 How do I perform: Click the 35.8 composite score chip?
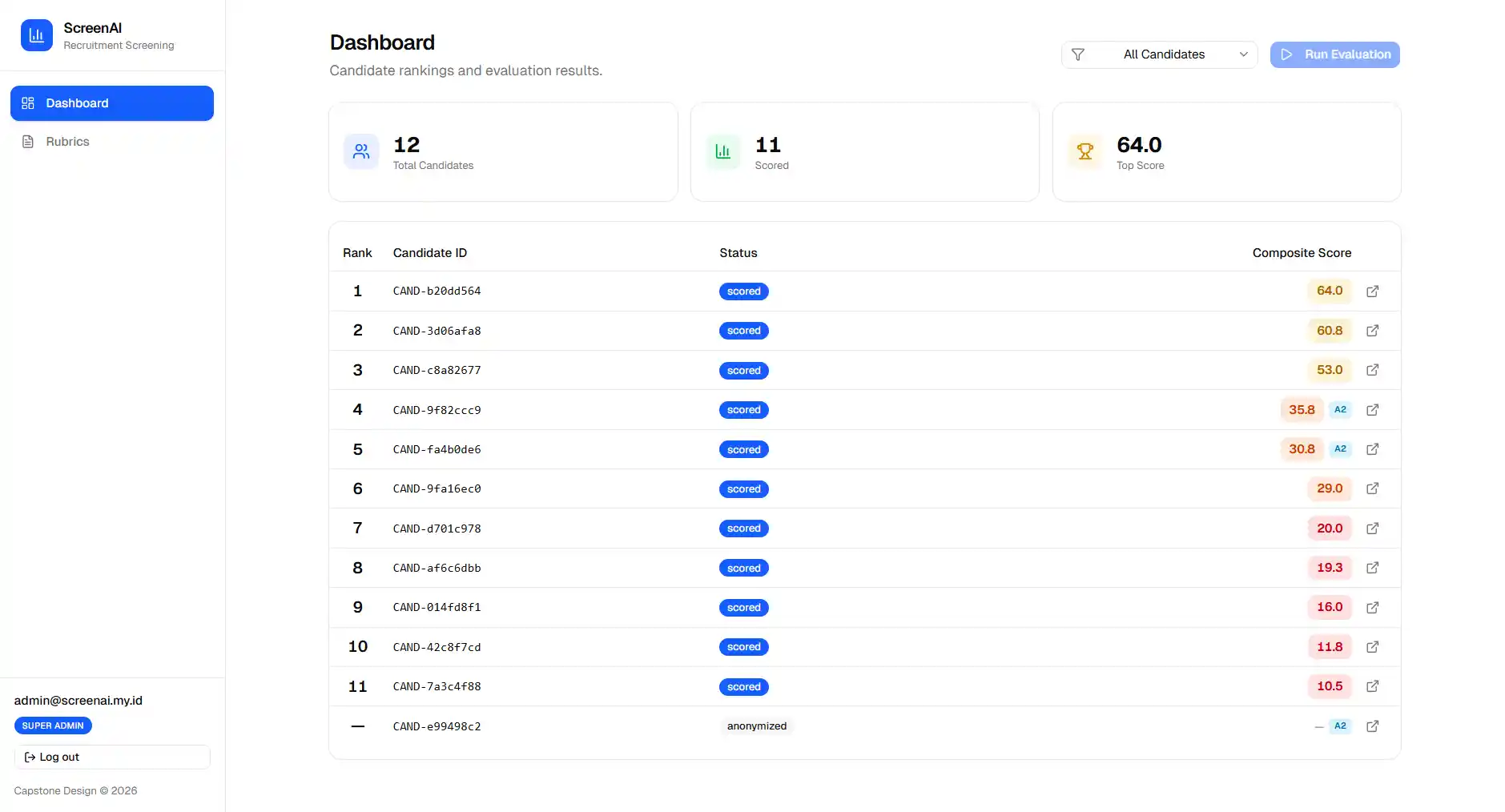(1302, 409)
